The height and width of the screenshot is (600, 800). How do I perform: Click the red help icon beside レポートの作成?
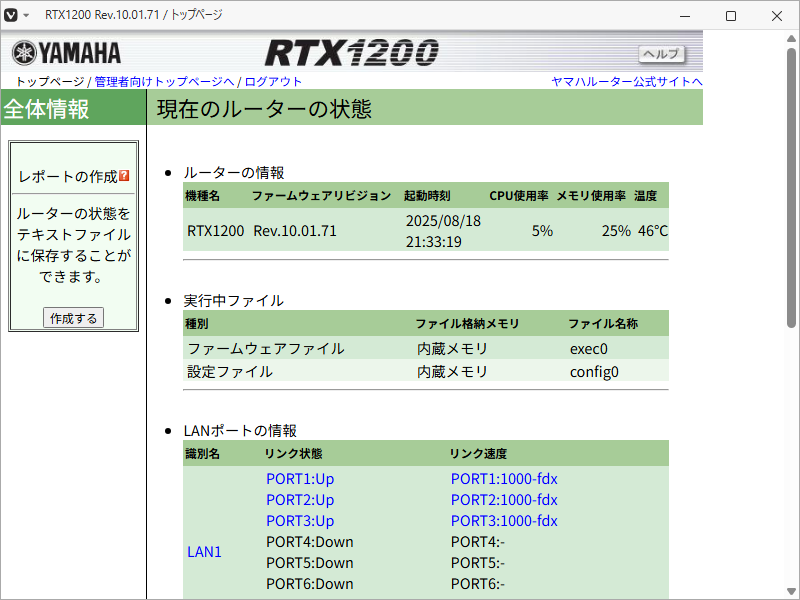[124, 176]
